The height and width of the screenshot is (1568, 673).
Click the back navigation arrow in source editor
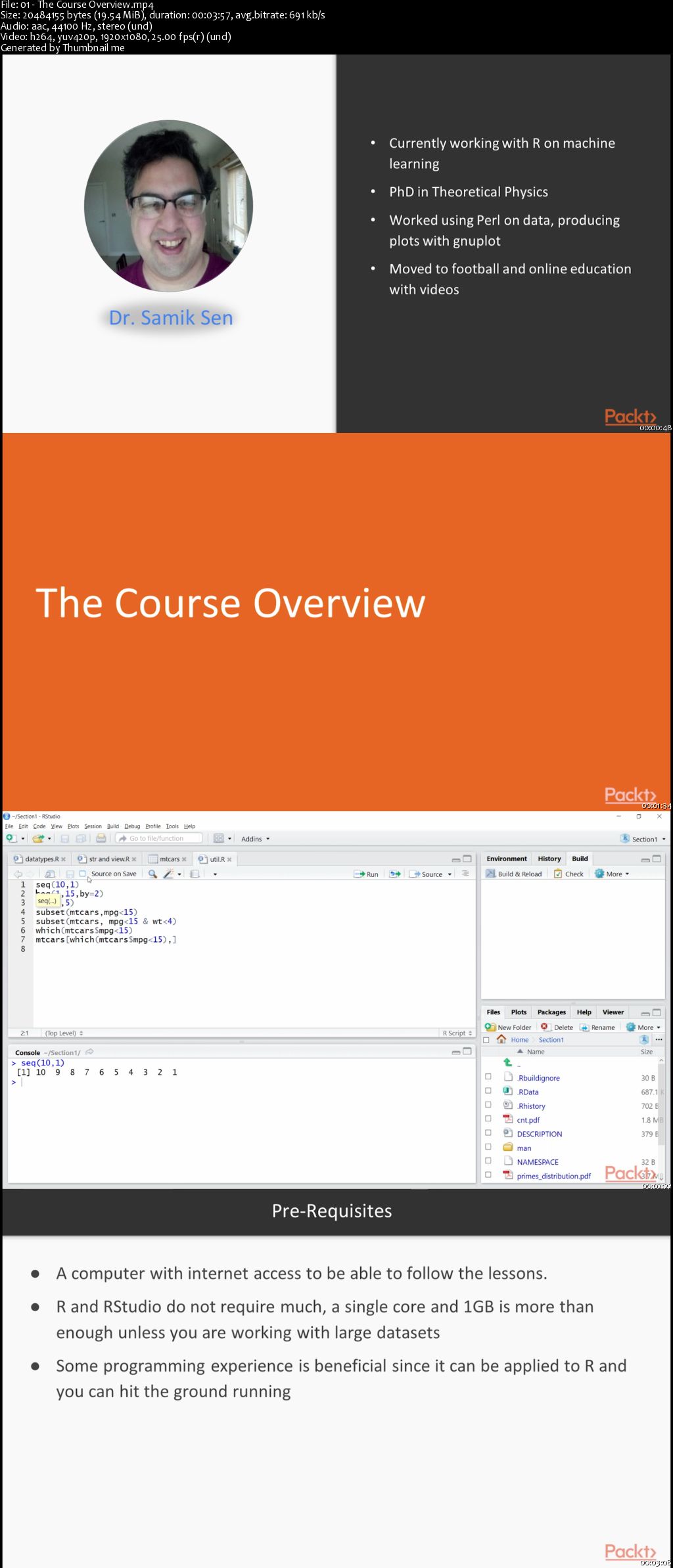tap(18, 874)
